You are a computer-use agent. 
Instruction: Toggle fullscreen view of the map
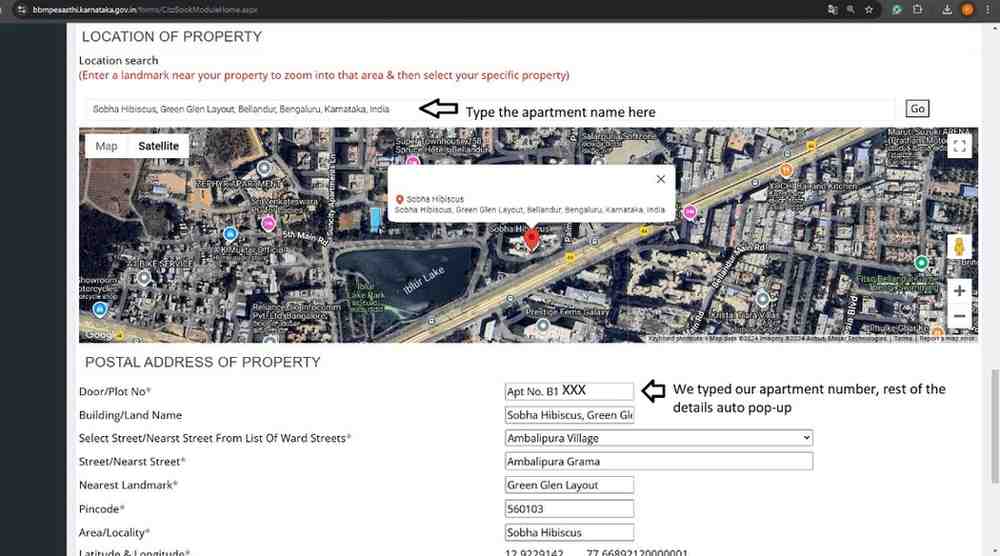[x=959, y=147]
